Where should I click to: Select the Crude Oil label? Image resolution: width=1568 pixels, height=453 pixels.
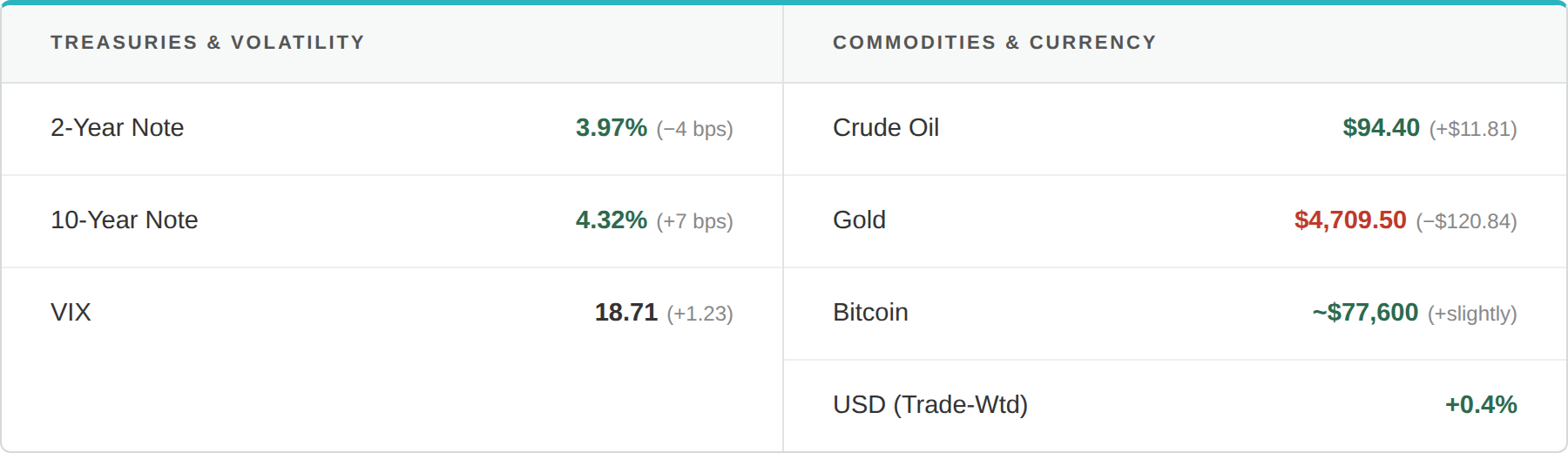click(x=886, y=128)
